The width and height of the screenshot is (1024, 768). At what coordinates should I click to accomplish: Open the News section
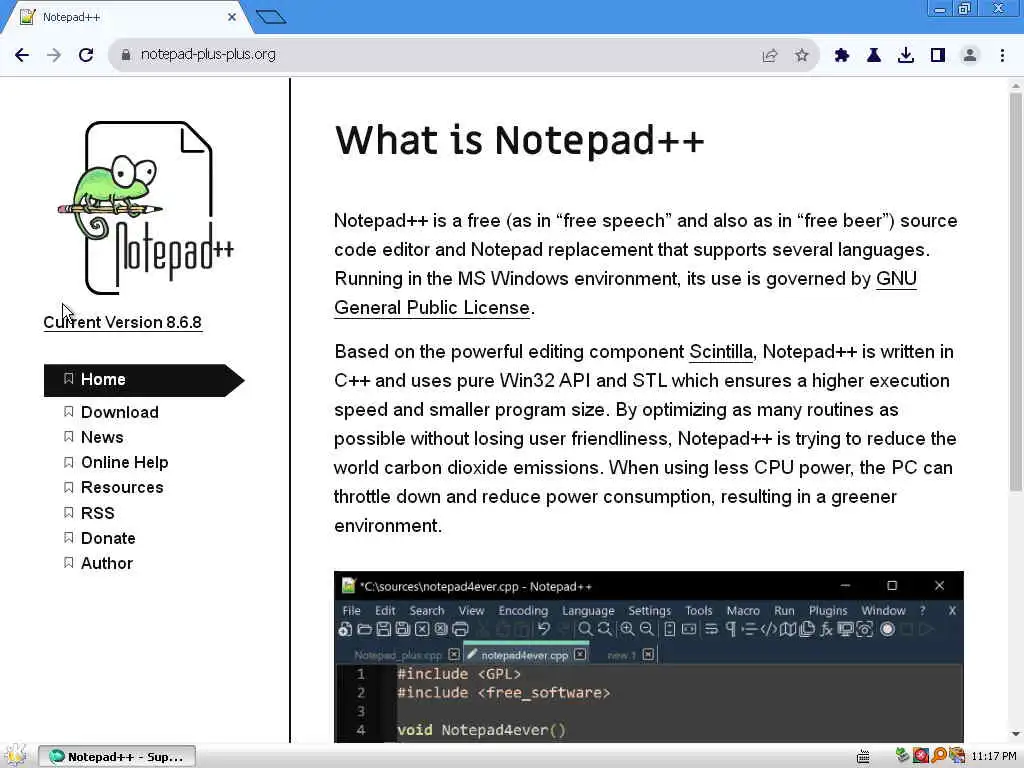102,437
